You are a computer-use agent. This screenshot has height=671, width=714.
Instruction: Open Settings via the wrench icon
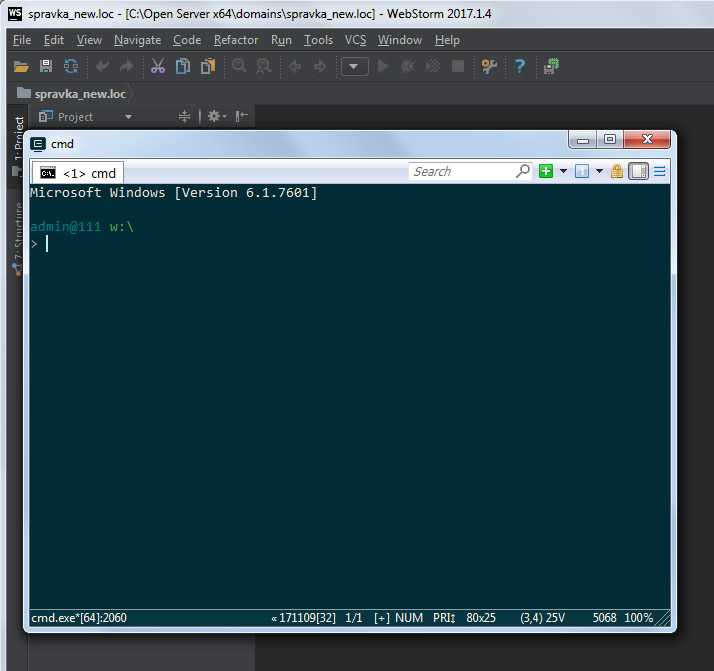tap(489, 66)
